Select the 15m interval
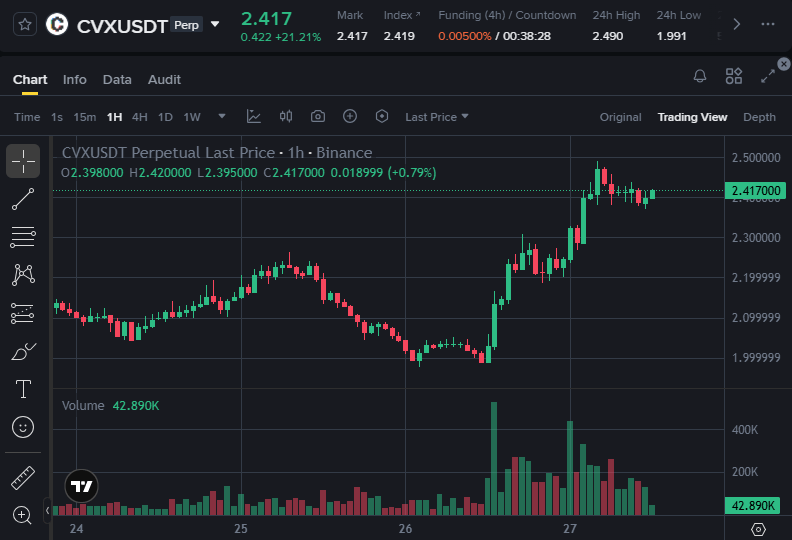This screenshot has width=792, height=540. pos(85,117)
